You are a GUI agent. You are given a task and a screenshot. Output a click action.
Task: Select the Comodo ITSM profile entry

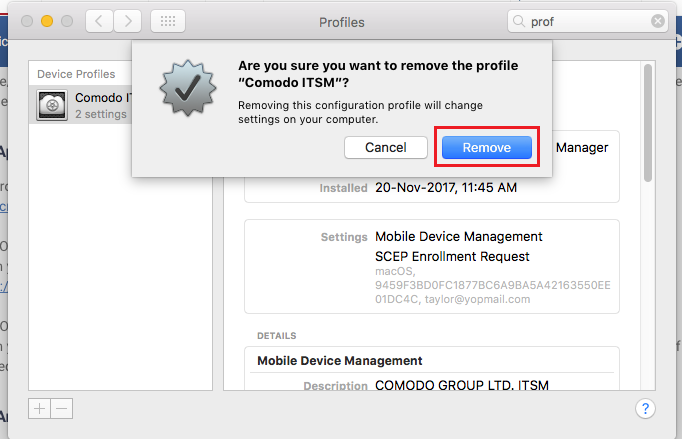(80, 105)
